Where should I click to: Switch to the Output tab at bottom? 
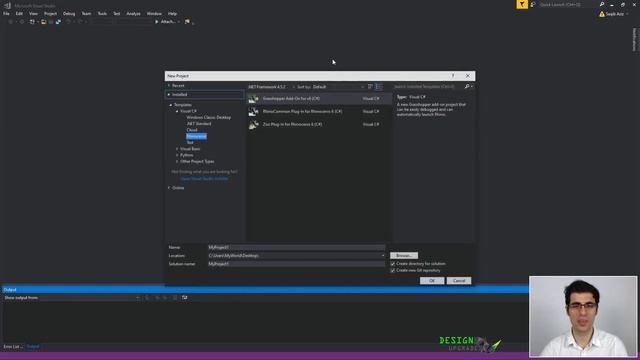tap(33, 347)
